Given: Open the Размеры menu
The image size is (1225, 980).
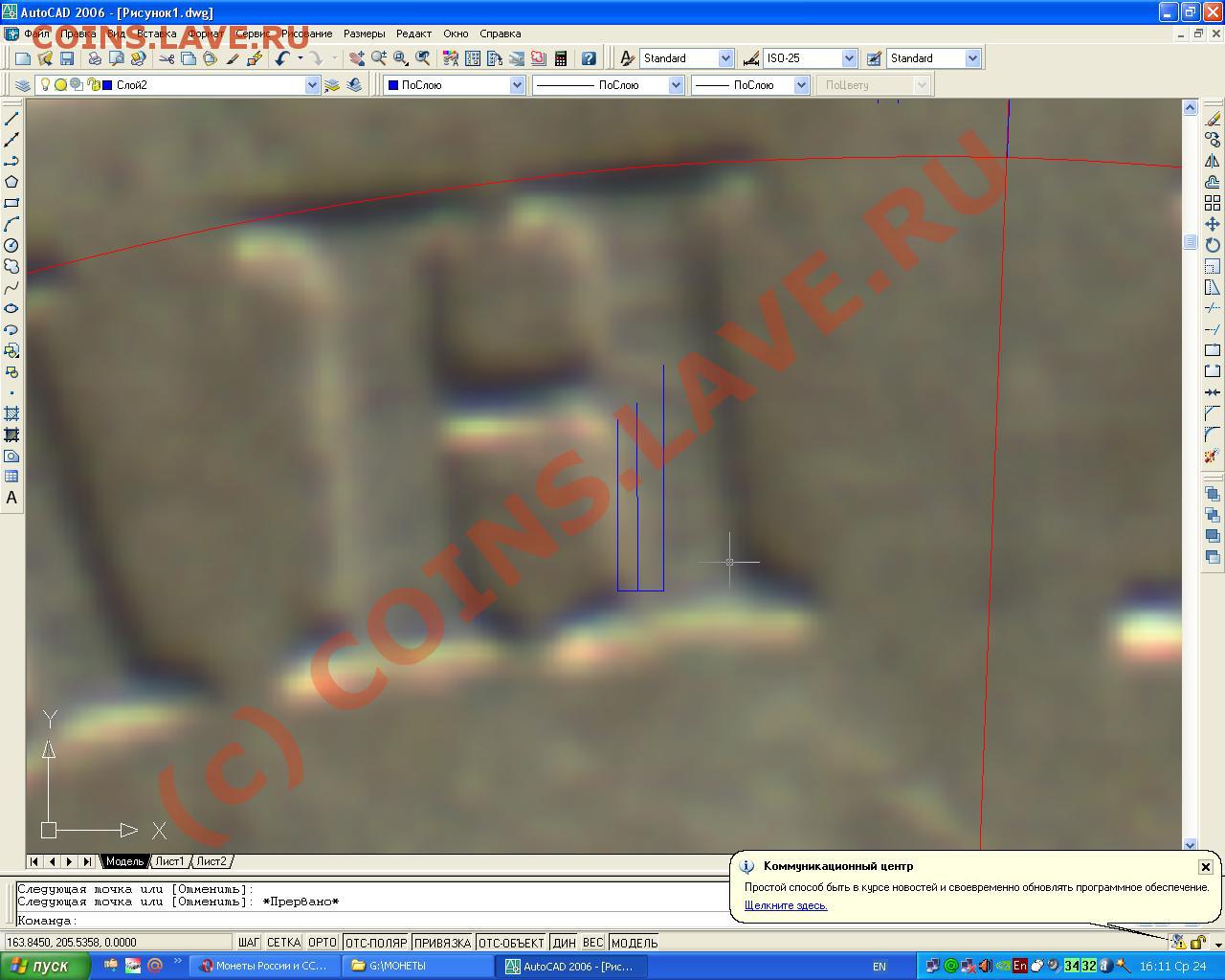Looking at the screenshot, I should coord(365,33).
